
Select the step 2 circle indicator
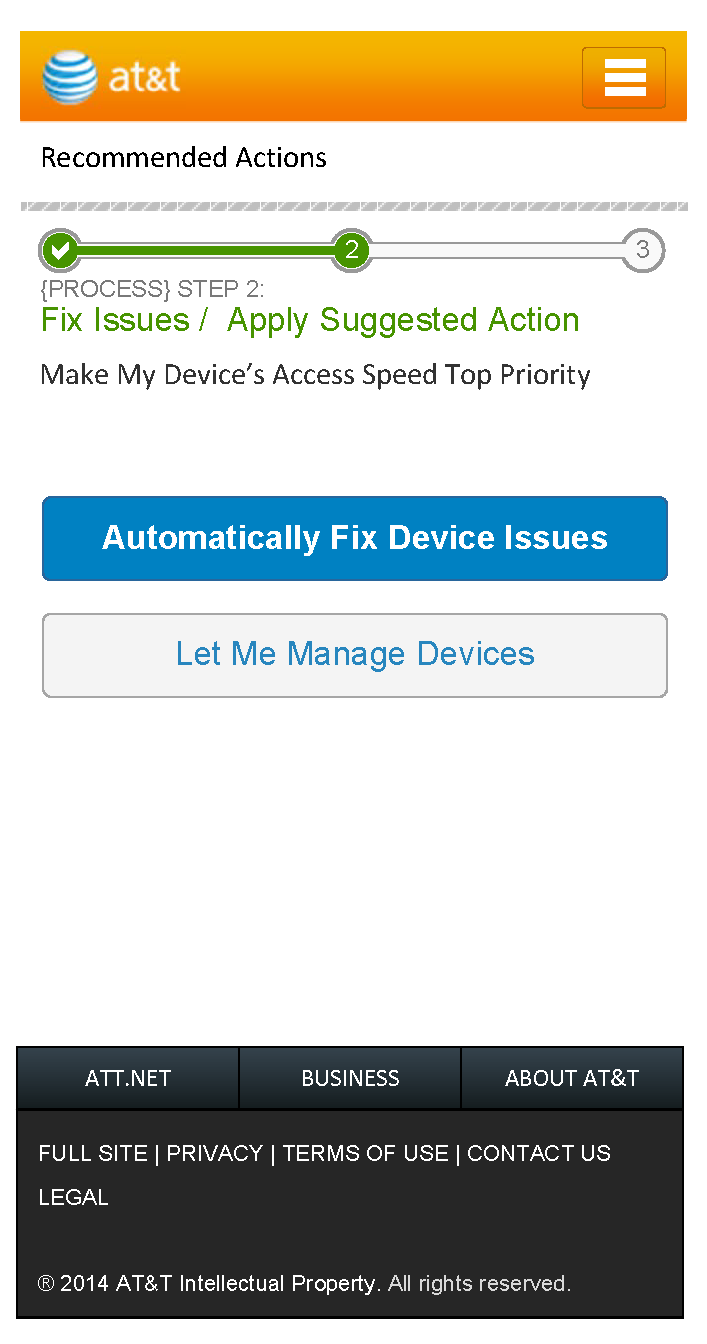[351, 250]
